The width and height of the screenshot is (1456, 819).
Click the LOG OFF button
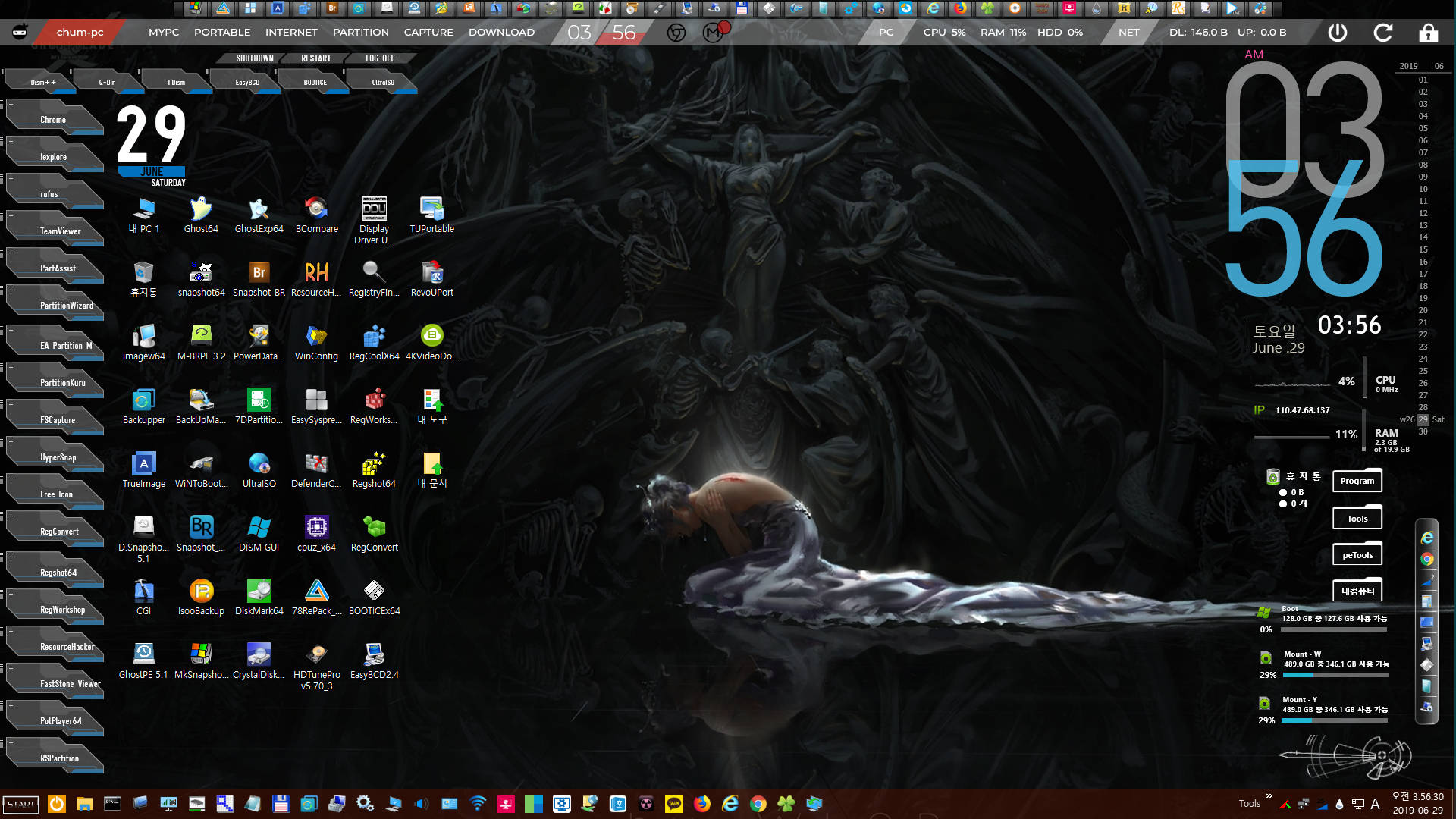(380, 58)
